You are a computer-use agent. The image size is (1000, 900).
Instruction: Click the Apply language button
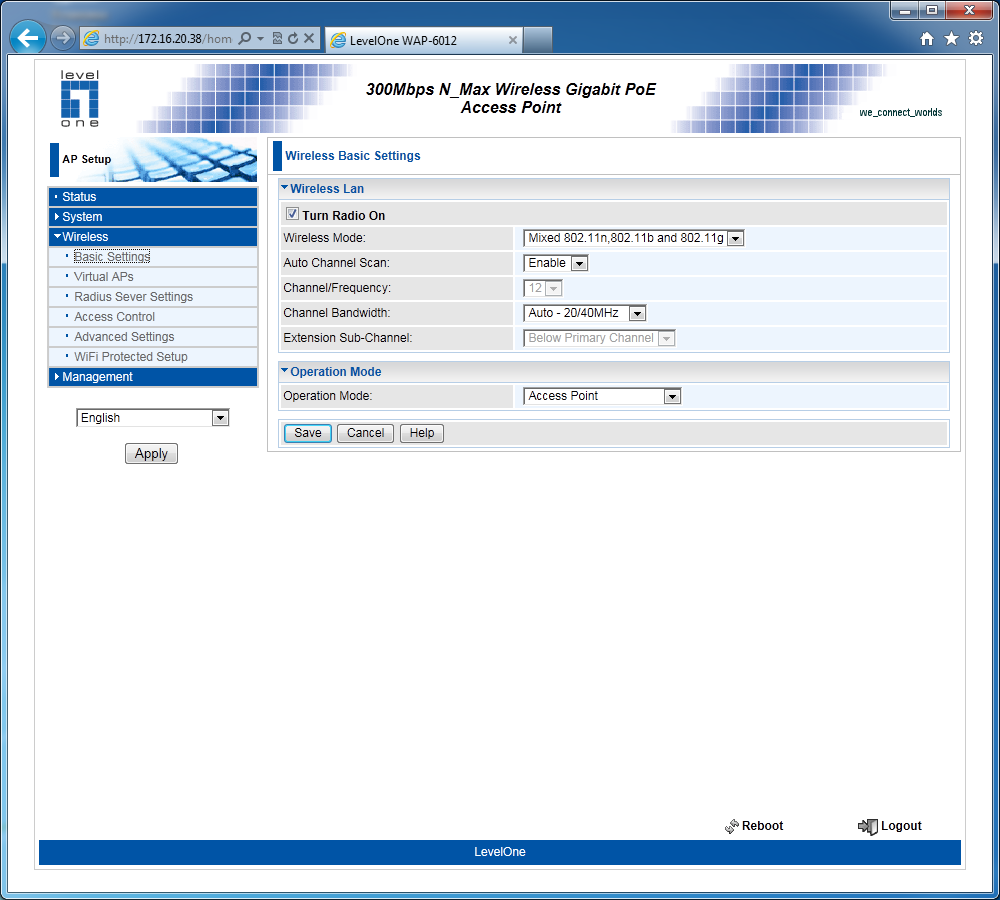(151, 454)
